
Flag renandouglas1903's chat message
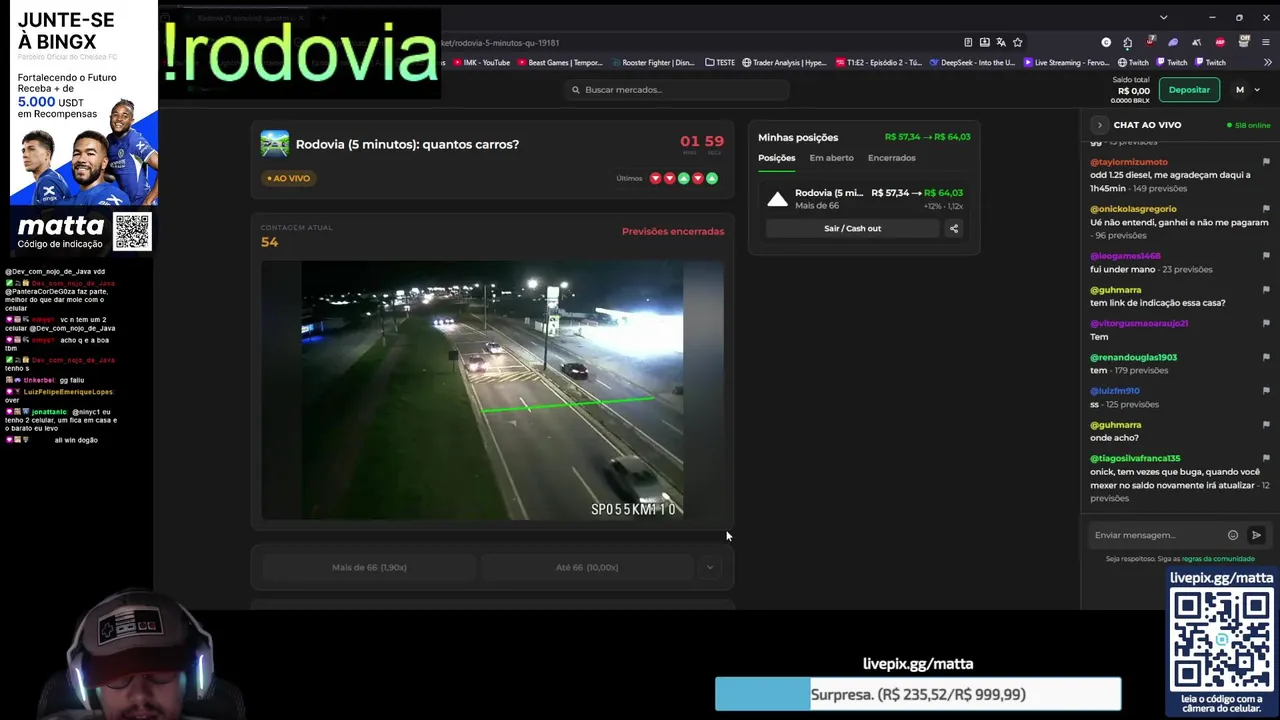pyautogui.click(x=1266, y=357)
